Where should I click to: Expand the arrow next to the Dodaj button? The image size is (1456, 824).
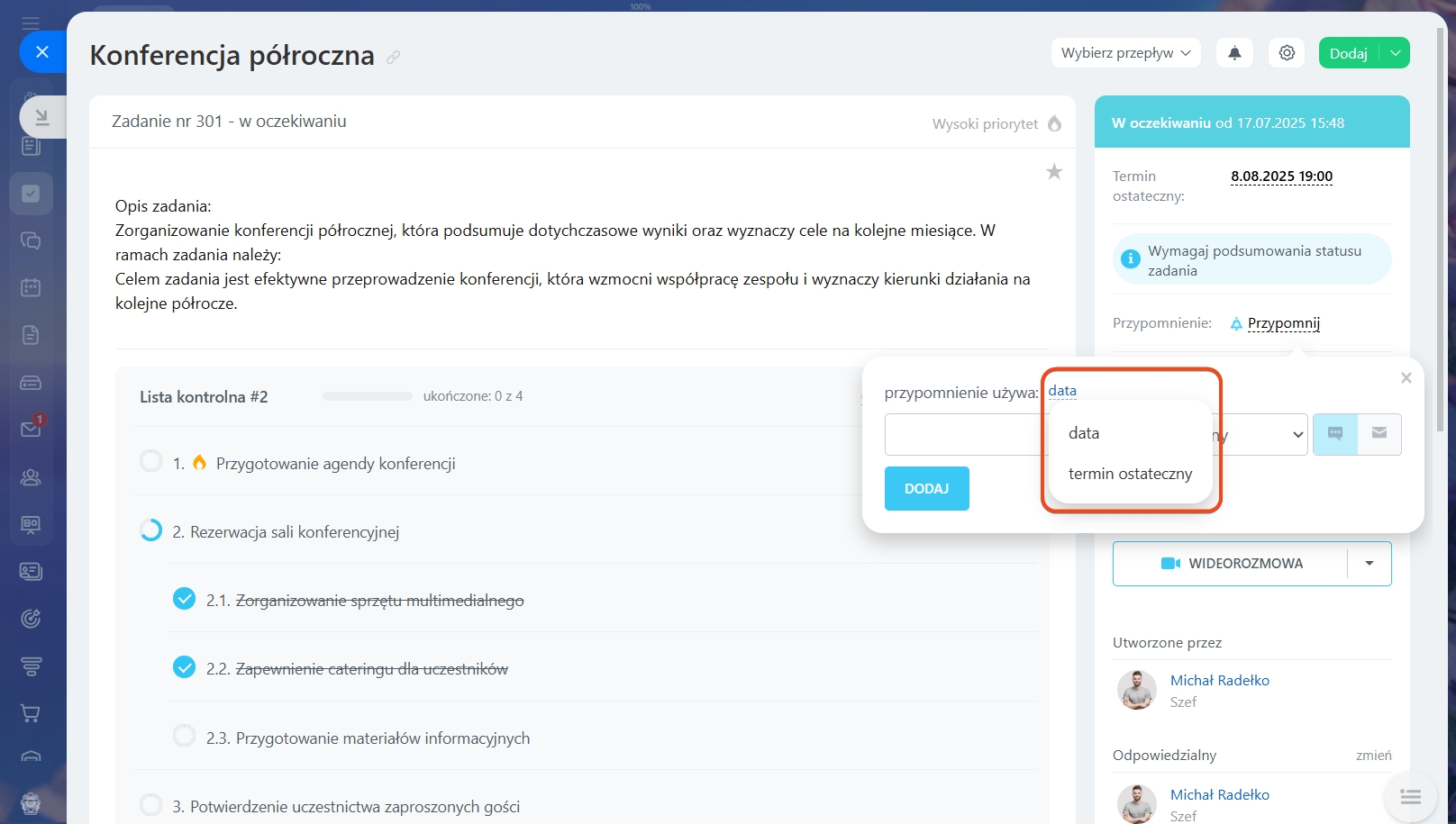[1395, 53]
